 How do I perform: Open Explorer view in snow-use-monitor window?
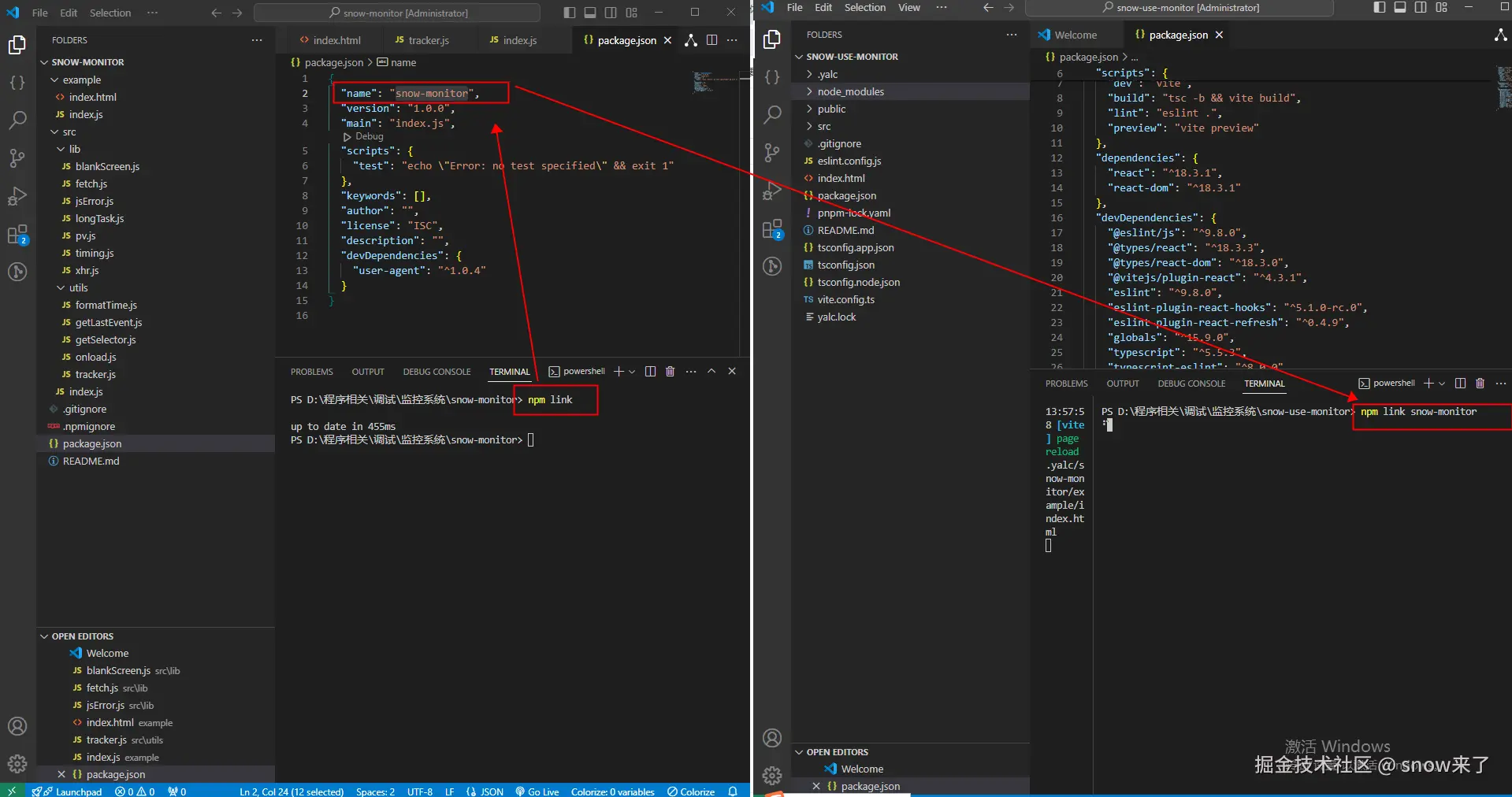772,39
